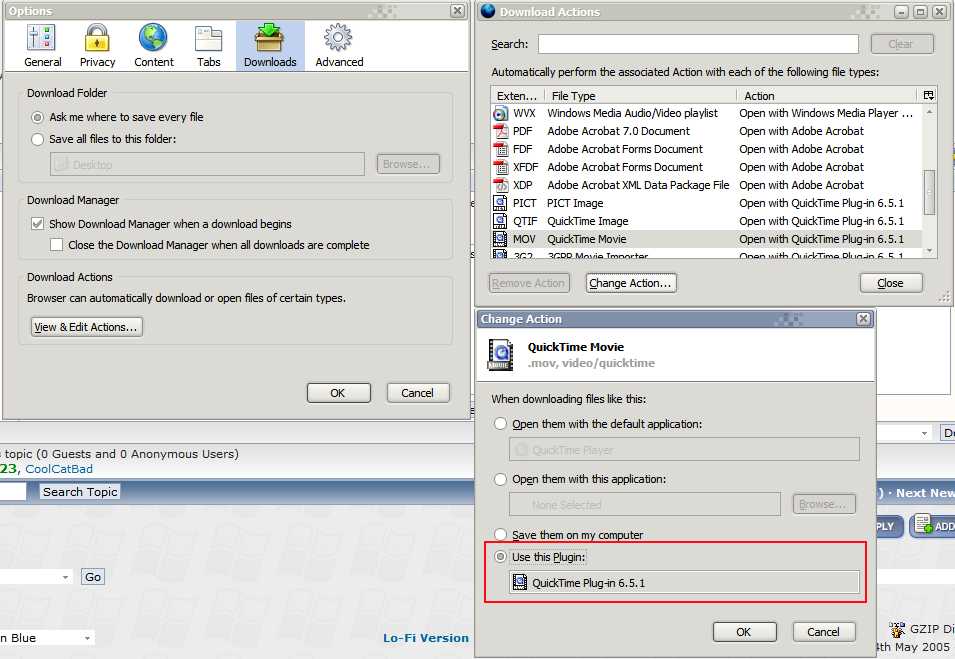Click the MOV QuickTime Movie row icon
Viewport: 955px width, 659px height.
(x=500, y=239)
